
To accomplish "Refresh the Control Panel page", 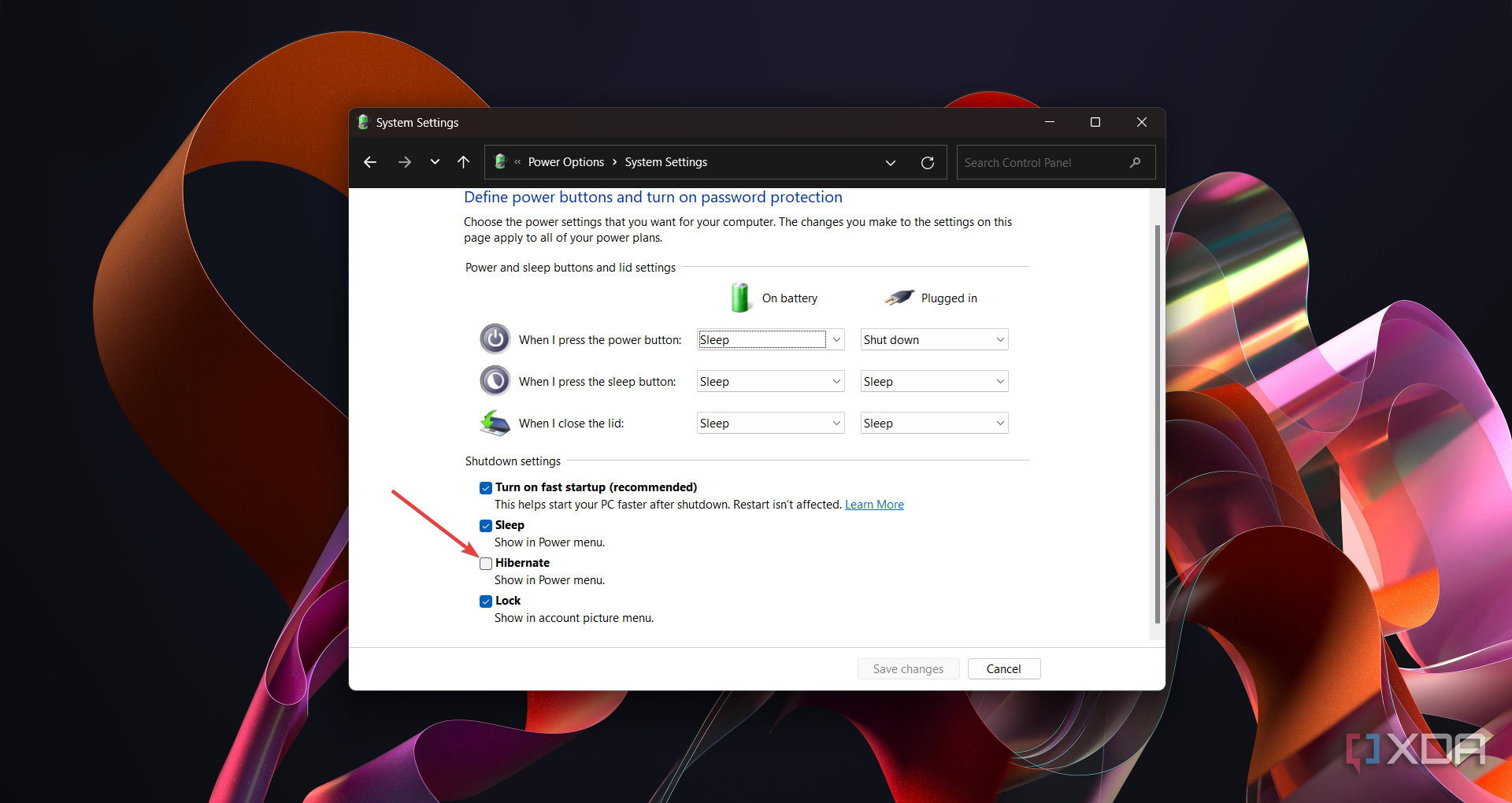I will pyautogui.click(x=928, y=163).
